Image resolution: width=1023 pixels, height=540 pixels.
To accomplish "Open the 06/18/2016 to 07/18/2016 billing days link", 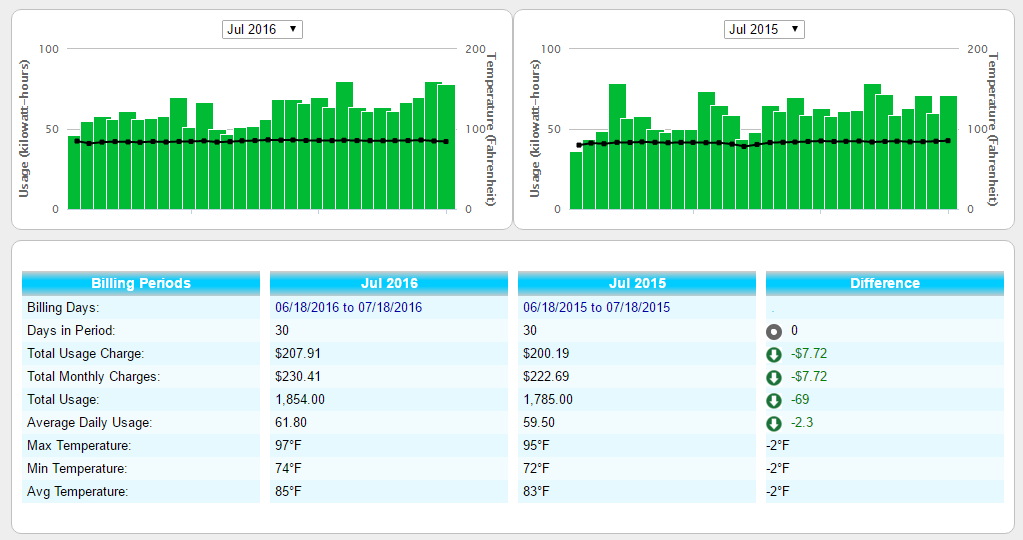I will pos(348,307).
